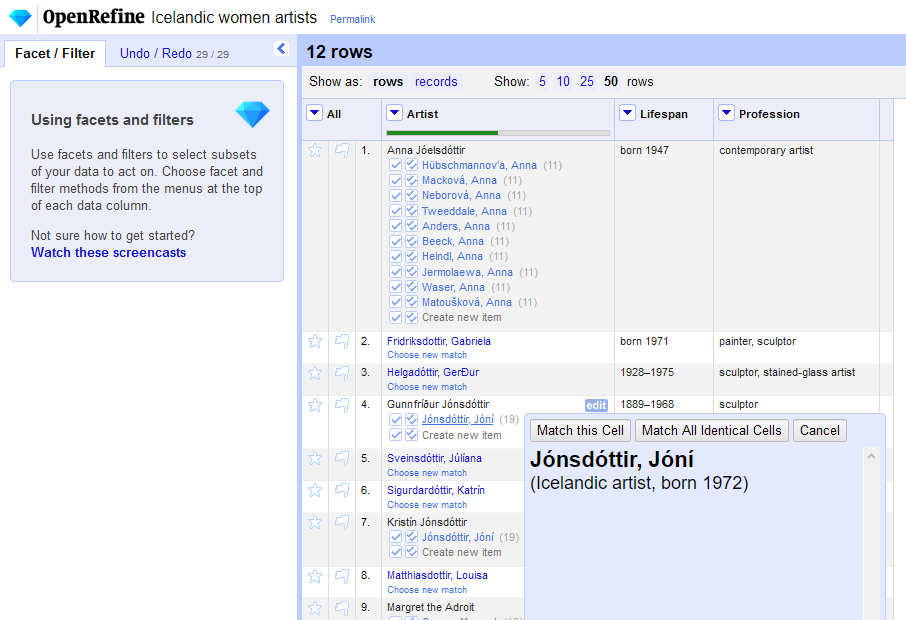The width and height of the screenshot is (906, 620).
Task: Star row 7 Kristín Jónsdóttir
Action: click(315, 522)
